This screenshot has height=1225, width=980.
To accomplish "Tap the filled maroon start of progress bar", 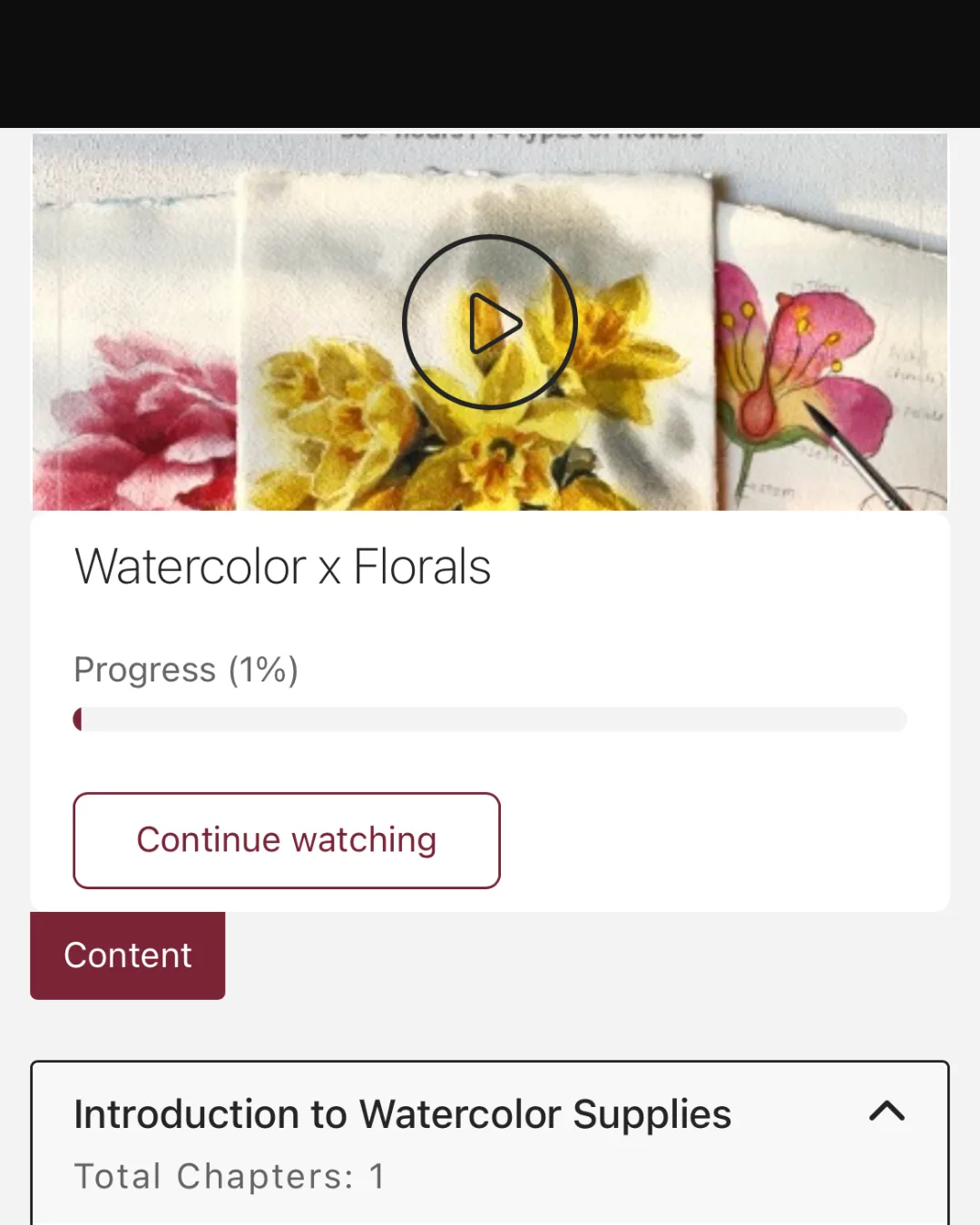I will [78, 720].
